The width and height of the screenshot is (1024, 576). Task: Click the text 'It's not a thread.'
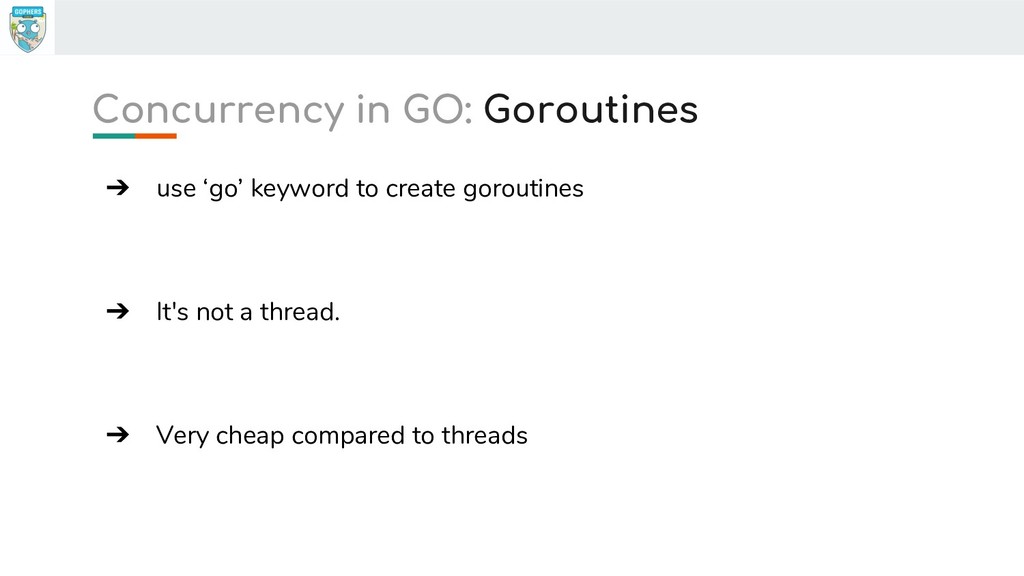coord(248,312)
